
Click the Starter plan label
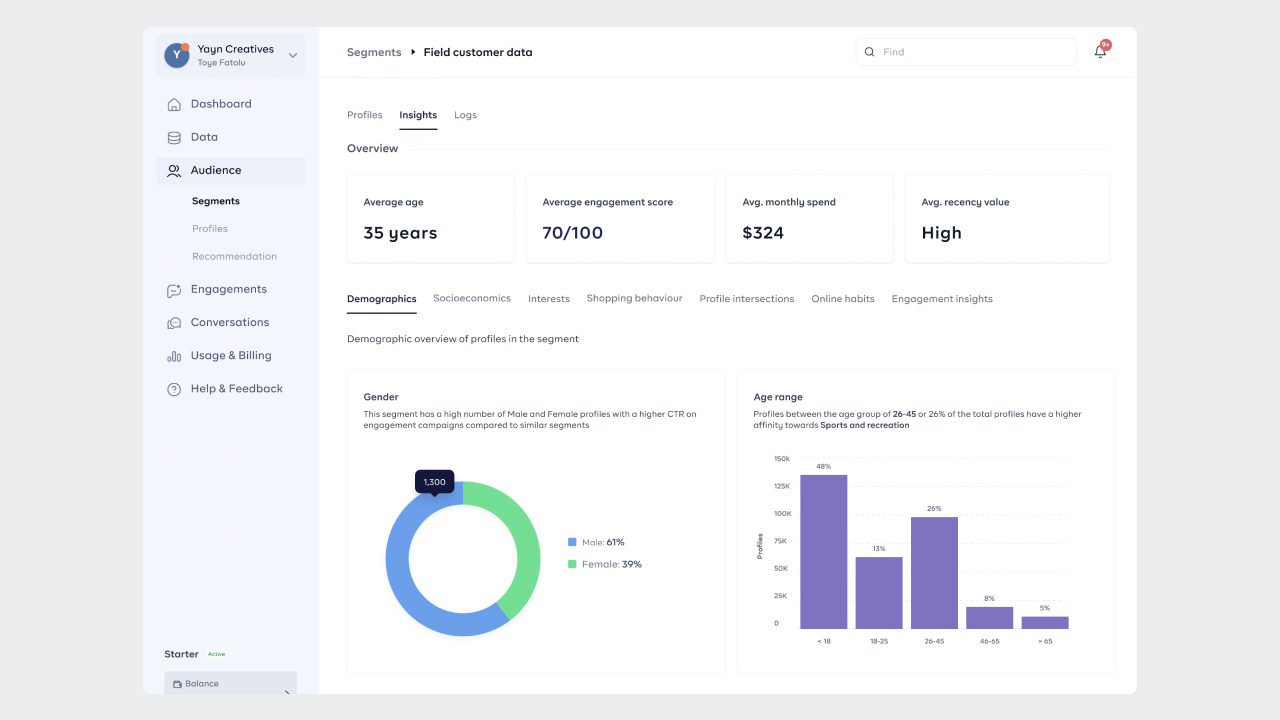click(182, 654)
